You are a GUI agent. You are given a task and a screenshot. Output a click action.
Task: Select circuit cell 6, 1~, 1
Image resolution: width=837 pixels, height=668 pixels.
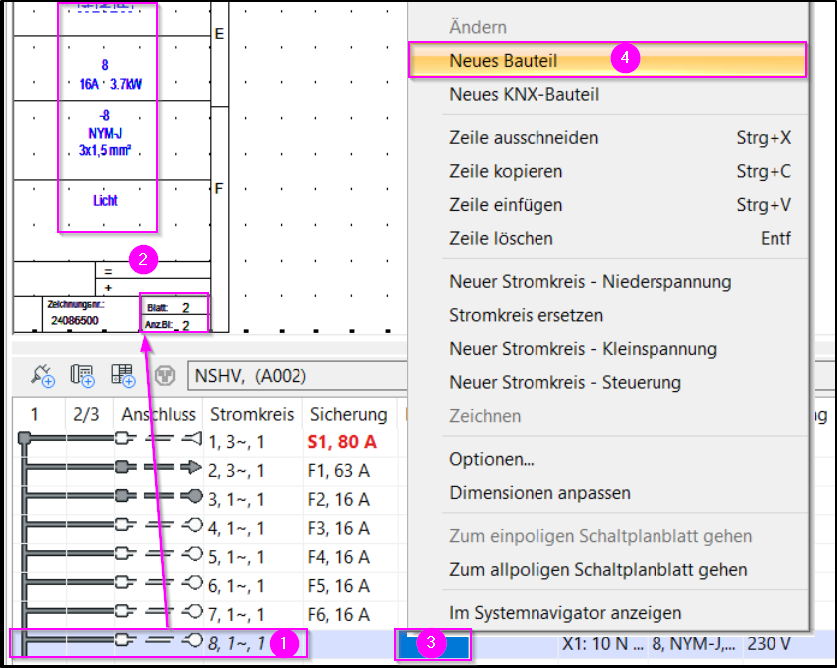point(236,586)
